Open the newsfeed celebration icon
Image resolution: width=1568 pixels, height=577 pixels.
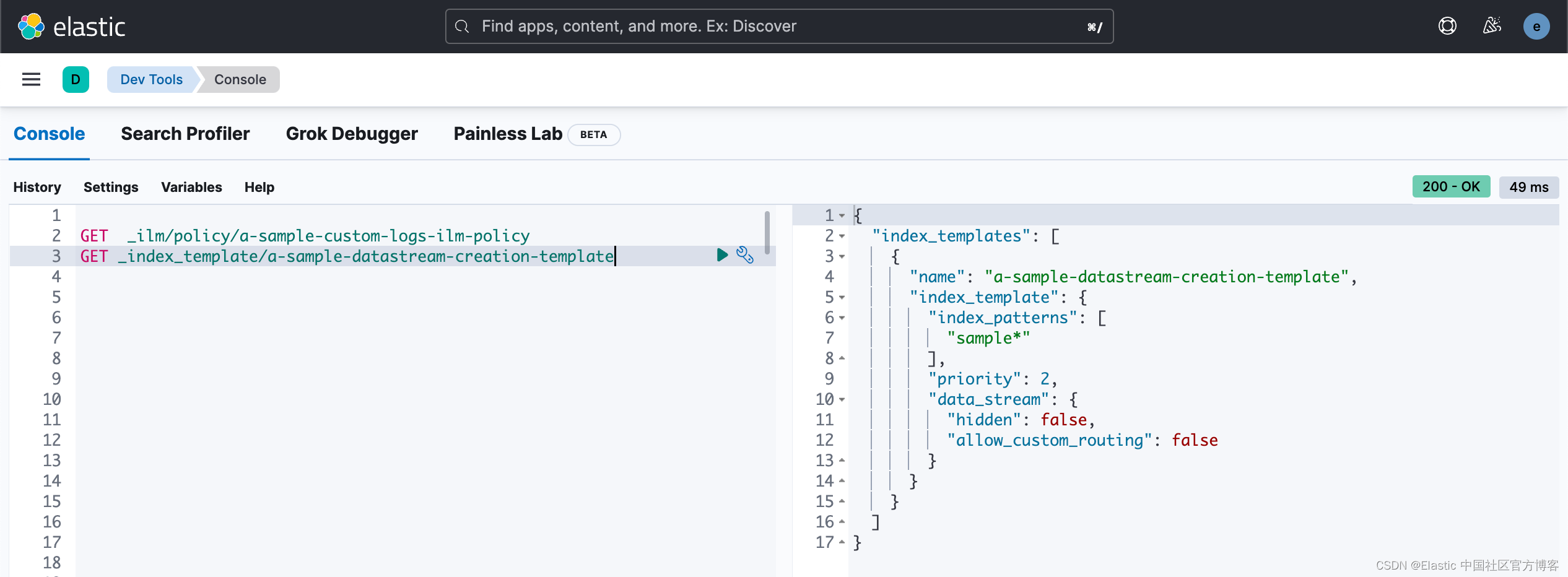tap(1492, 26)
